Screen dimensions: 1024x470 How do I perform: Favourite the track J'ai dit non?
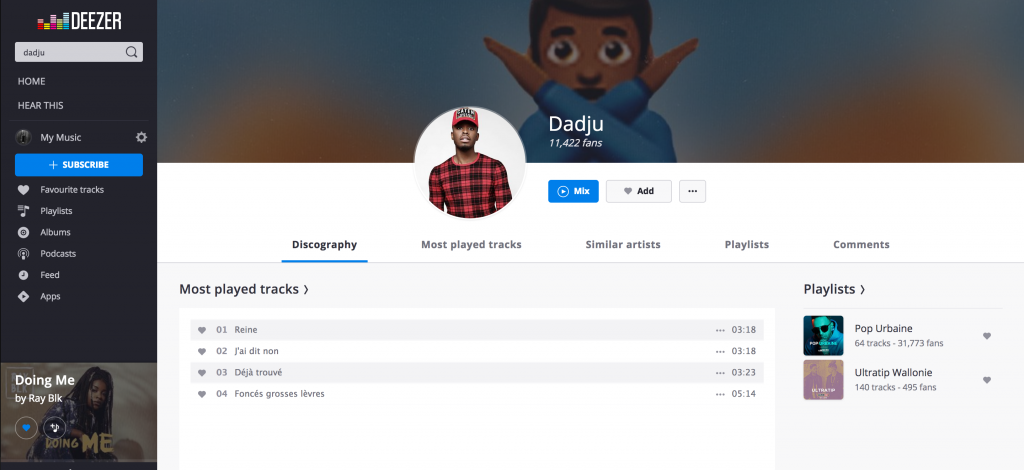[x=202, y=351]
